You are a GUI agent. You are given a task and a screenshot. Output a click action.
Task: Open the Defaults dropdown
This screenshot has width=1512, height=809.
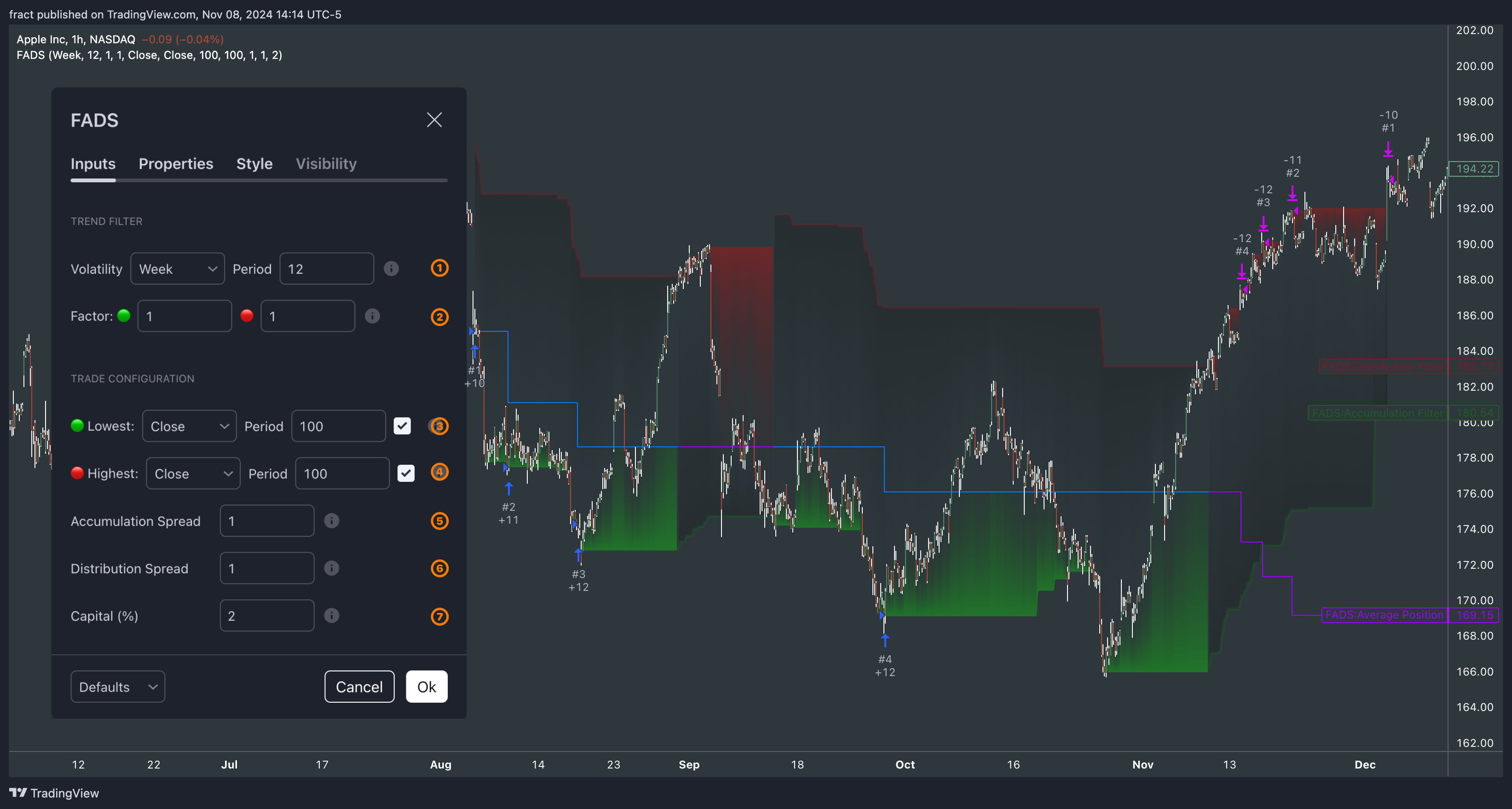[117, 687]
